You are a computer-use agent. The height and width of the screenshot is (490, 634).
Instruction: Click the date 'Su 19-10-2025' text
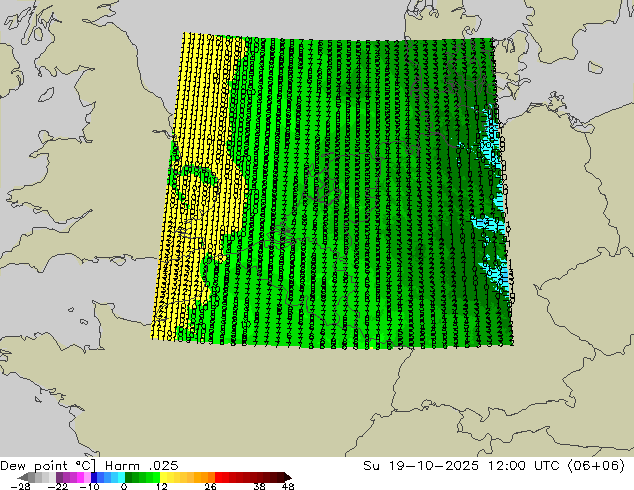(x=421, y=466)
